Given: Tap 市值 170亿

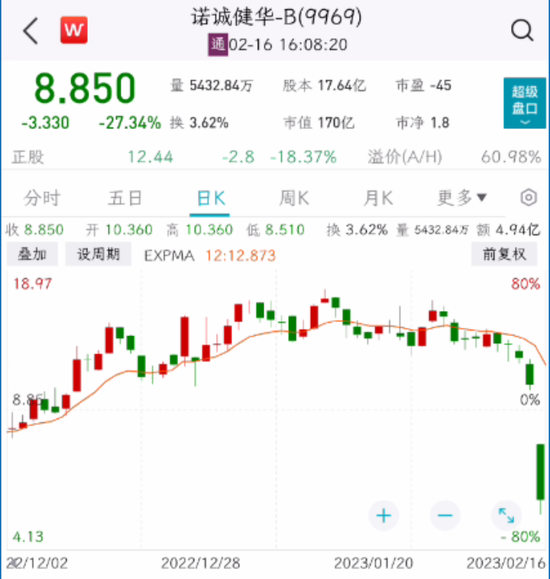Looking at the screenshot, I should click(319, 123).
